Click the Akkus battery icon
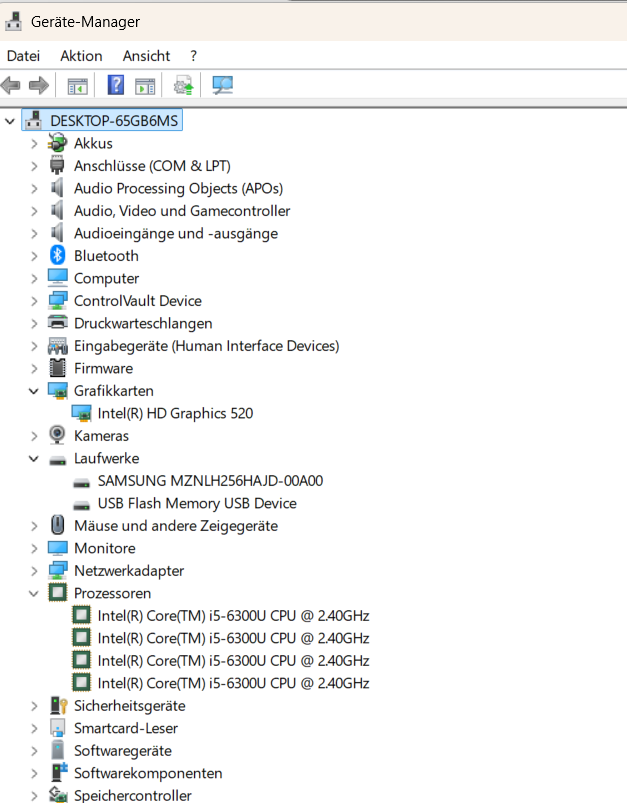The image size is (627, 803). coord(57,143)
